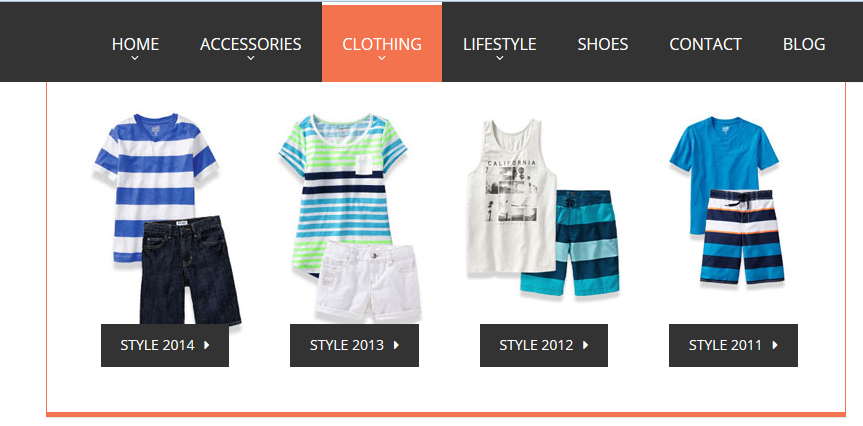
Task: Click the arrow icon on Style 2011 button
Action: 775,345
